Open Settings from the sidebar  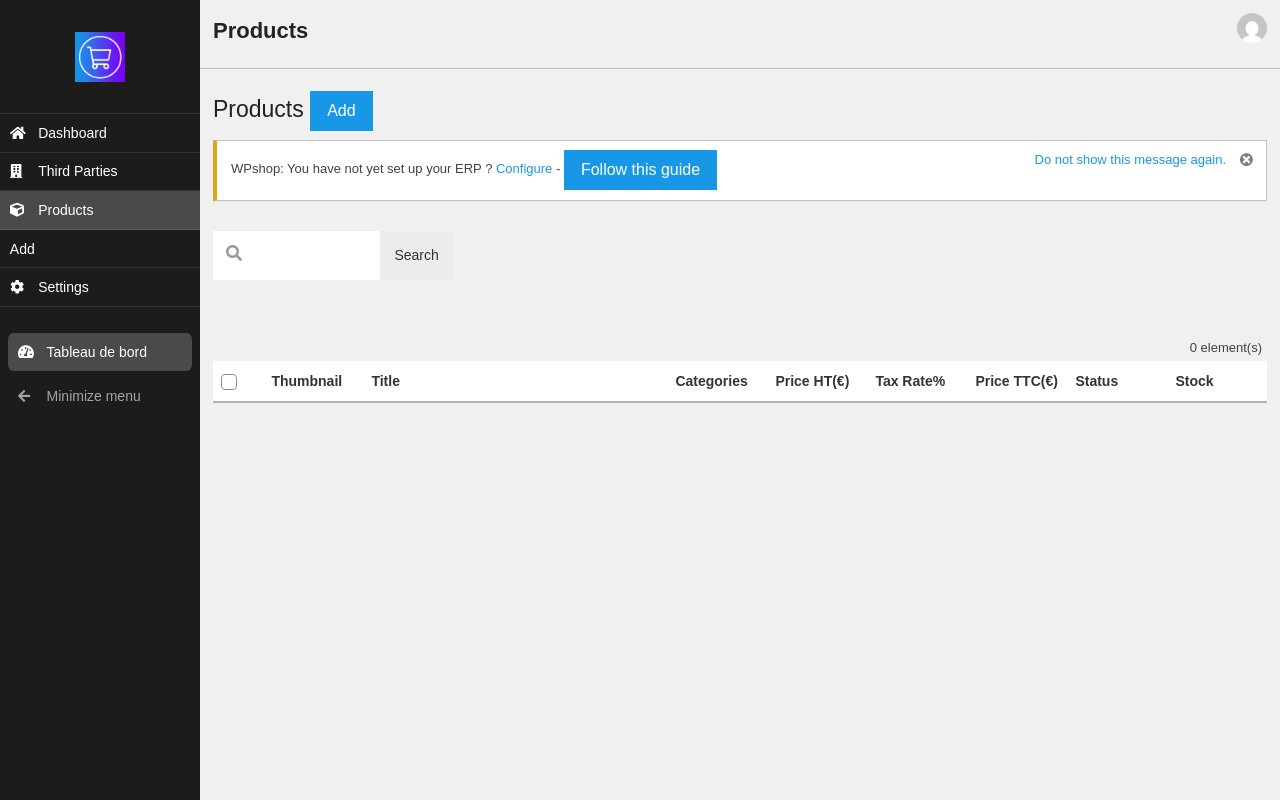(100, 287)
